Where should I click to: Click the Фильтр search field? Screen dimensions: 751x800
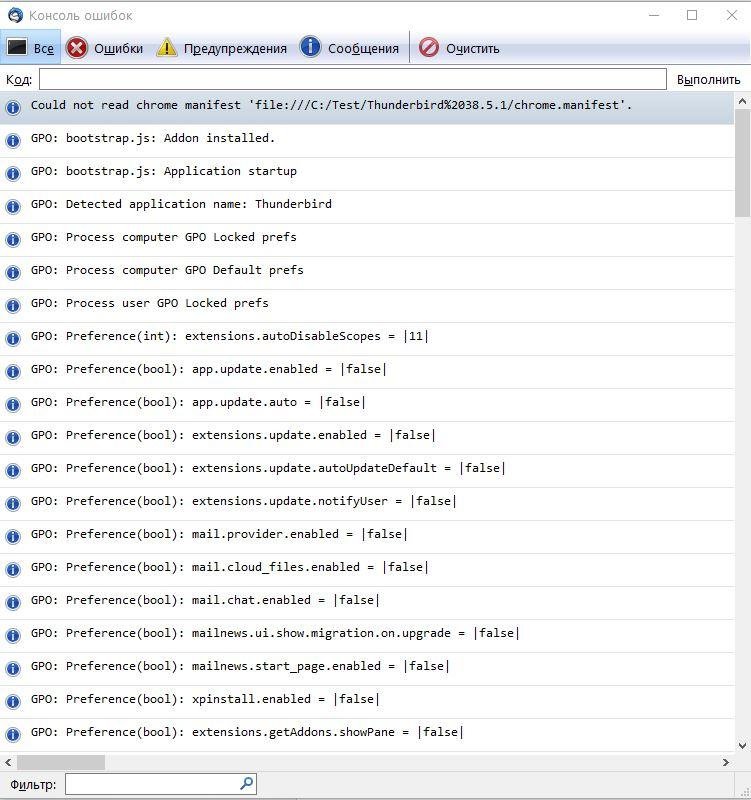152,784
